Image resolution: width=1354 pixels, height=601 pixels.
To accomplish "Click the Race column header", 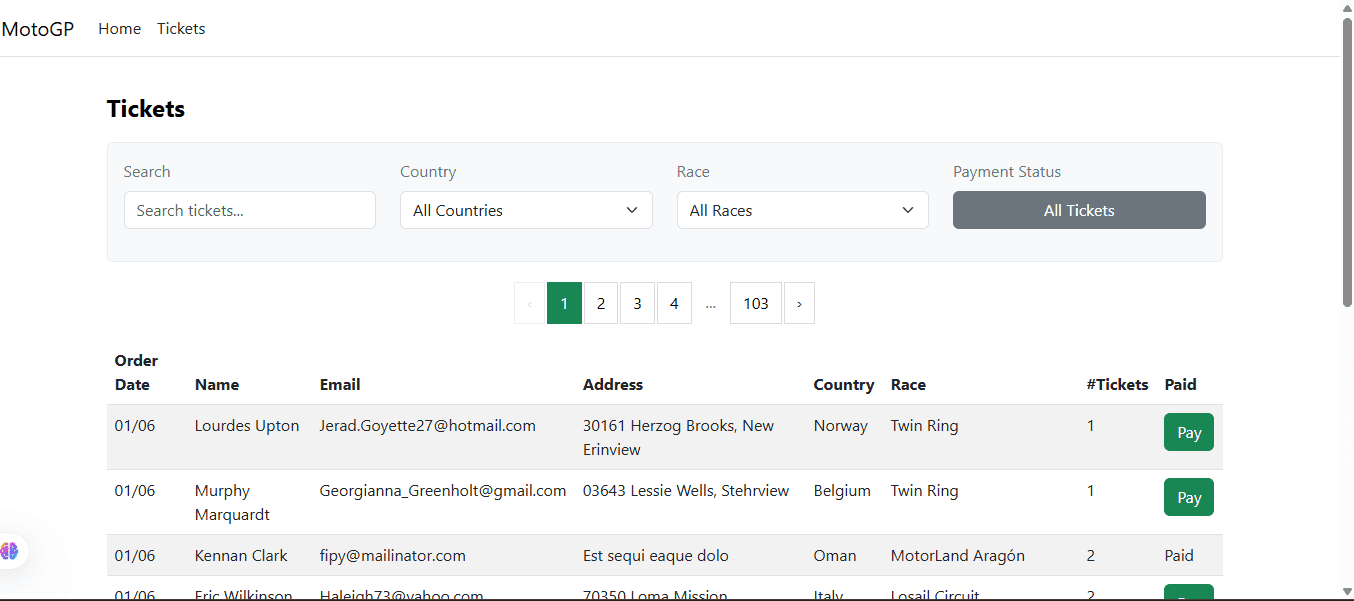I will click(x=908, y=384).
